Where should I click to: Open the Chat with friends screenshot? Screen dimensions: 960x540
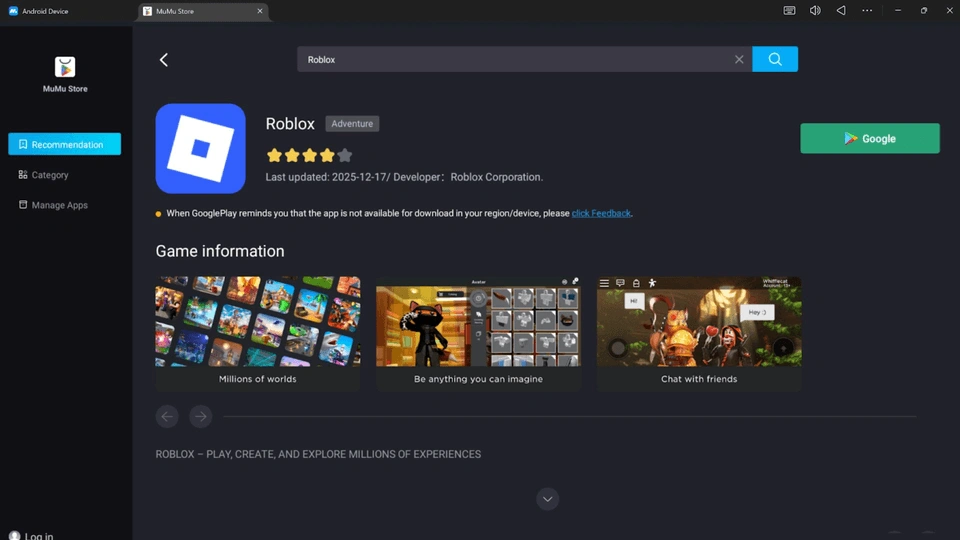click(698, 333)
